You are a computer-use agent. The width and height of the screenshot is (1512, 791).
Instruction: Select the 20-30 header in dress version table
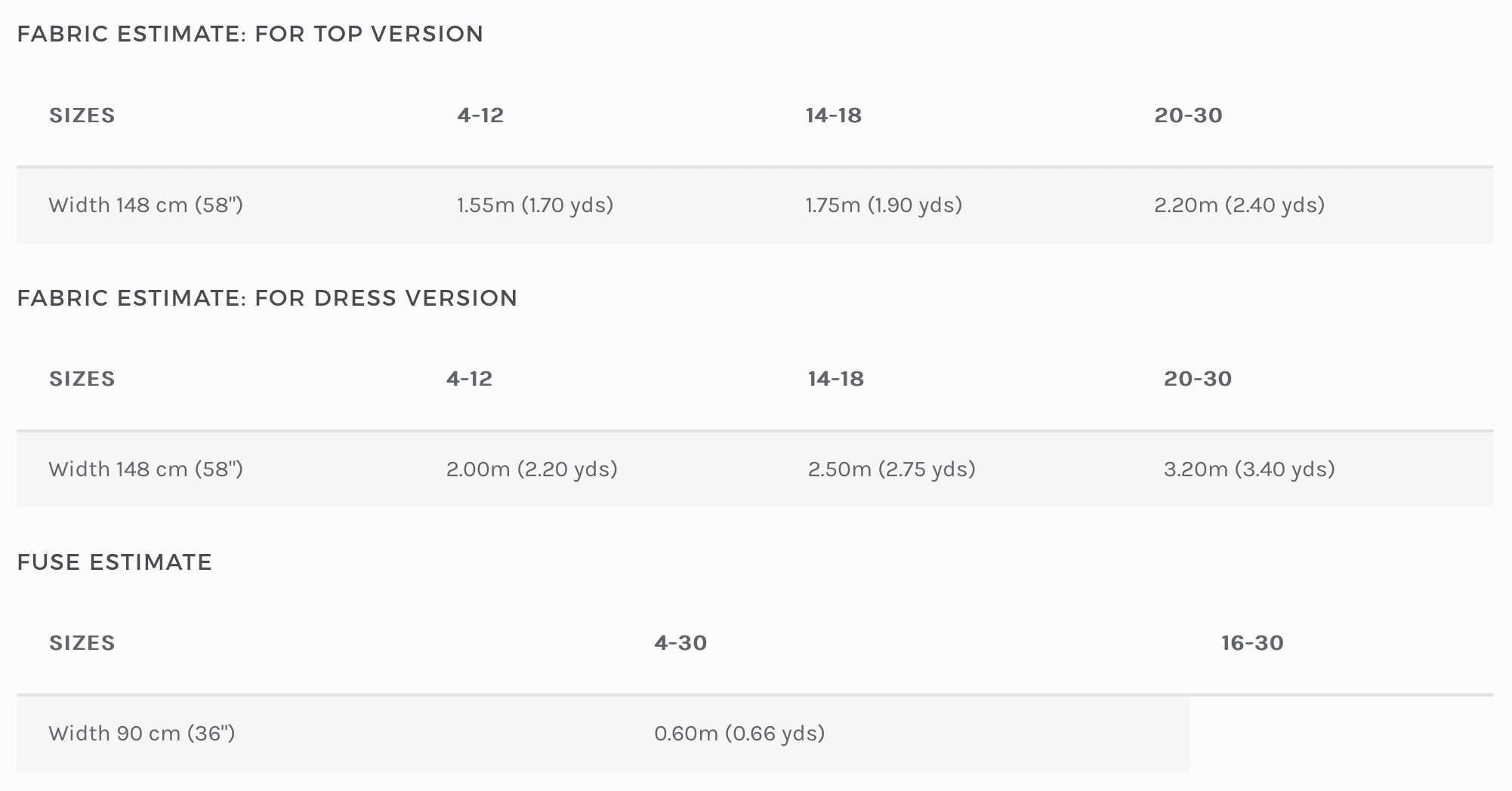[1198, 379]
